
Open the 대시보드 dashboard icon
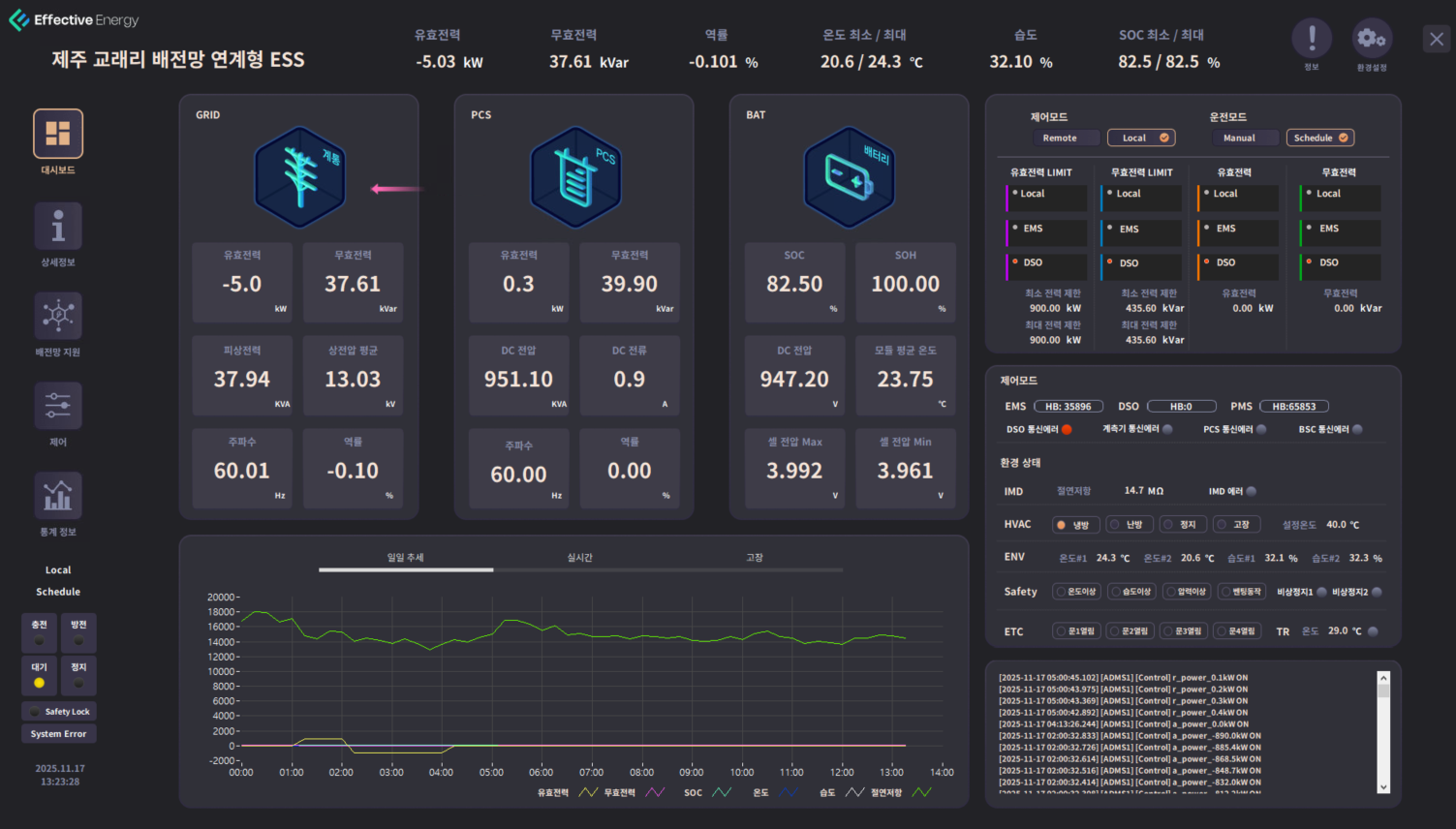click(x=58, y=134)
